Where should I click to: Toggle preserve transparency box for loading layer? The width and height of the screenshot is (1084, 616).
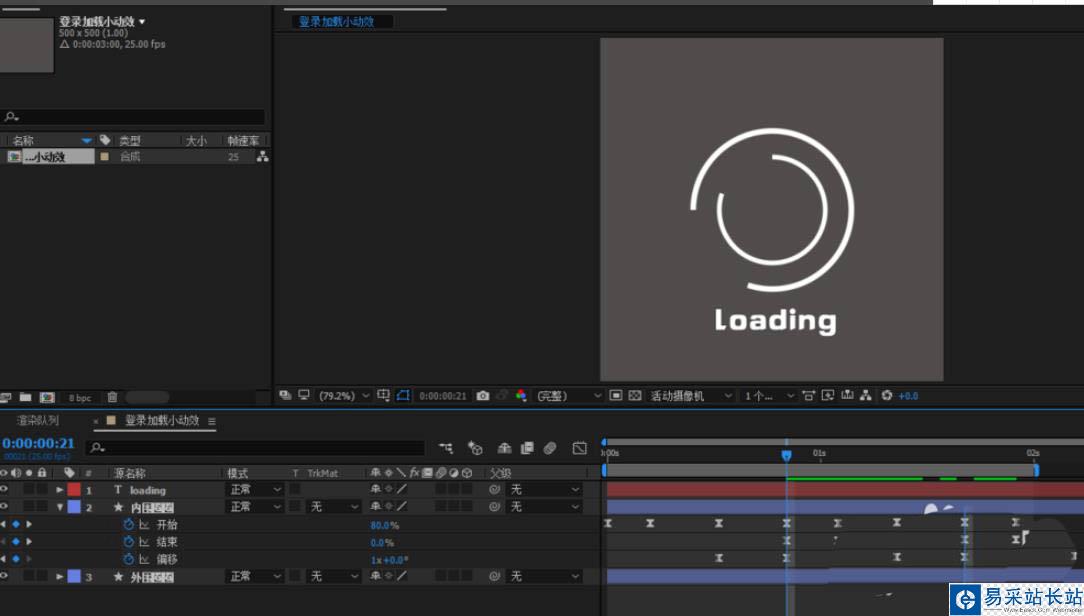pyautogui.click(x=295, y=489)
